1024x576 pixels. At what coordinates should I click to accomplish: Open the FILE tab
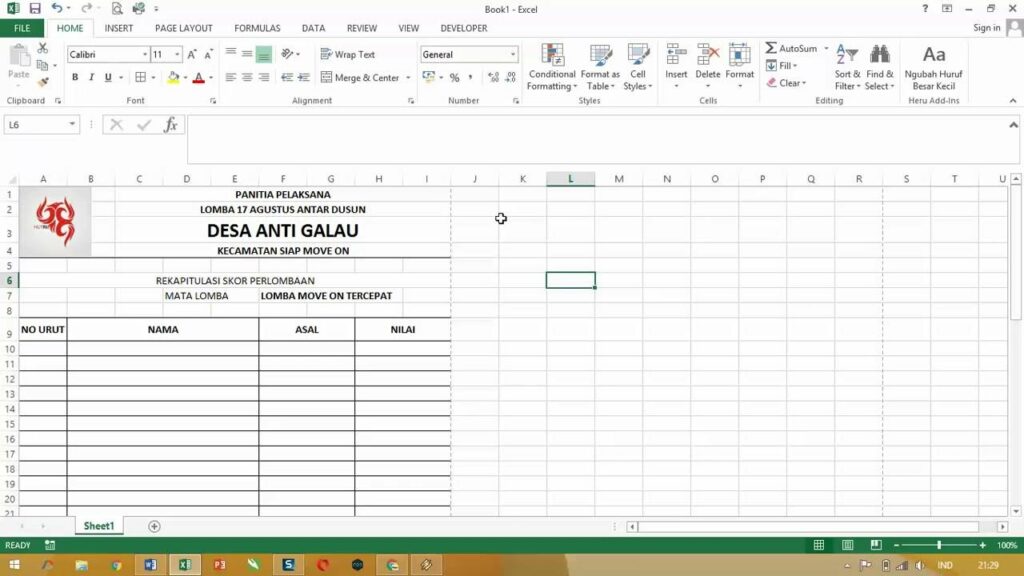click(22, 28)
